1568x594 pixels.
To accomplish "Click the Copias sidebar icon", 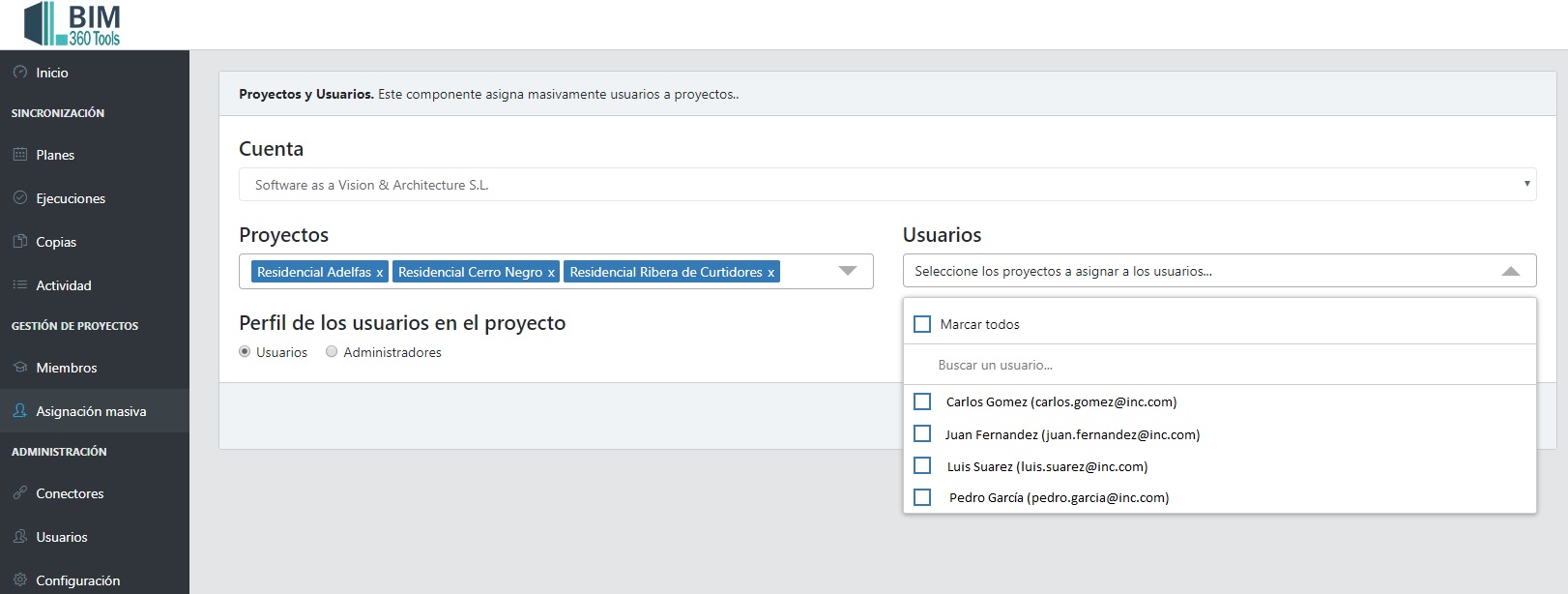I will tap(20, 242).
